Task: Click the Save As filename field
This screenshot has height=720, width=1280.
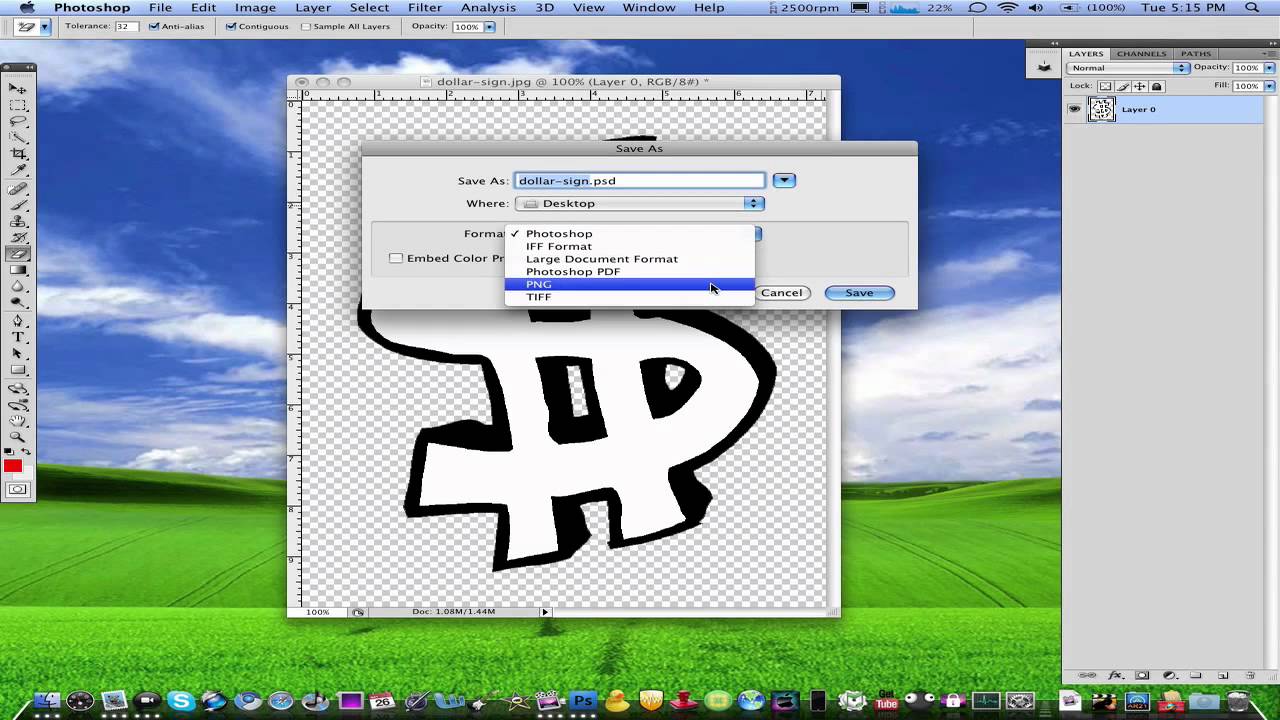Action: pos(640,181)
